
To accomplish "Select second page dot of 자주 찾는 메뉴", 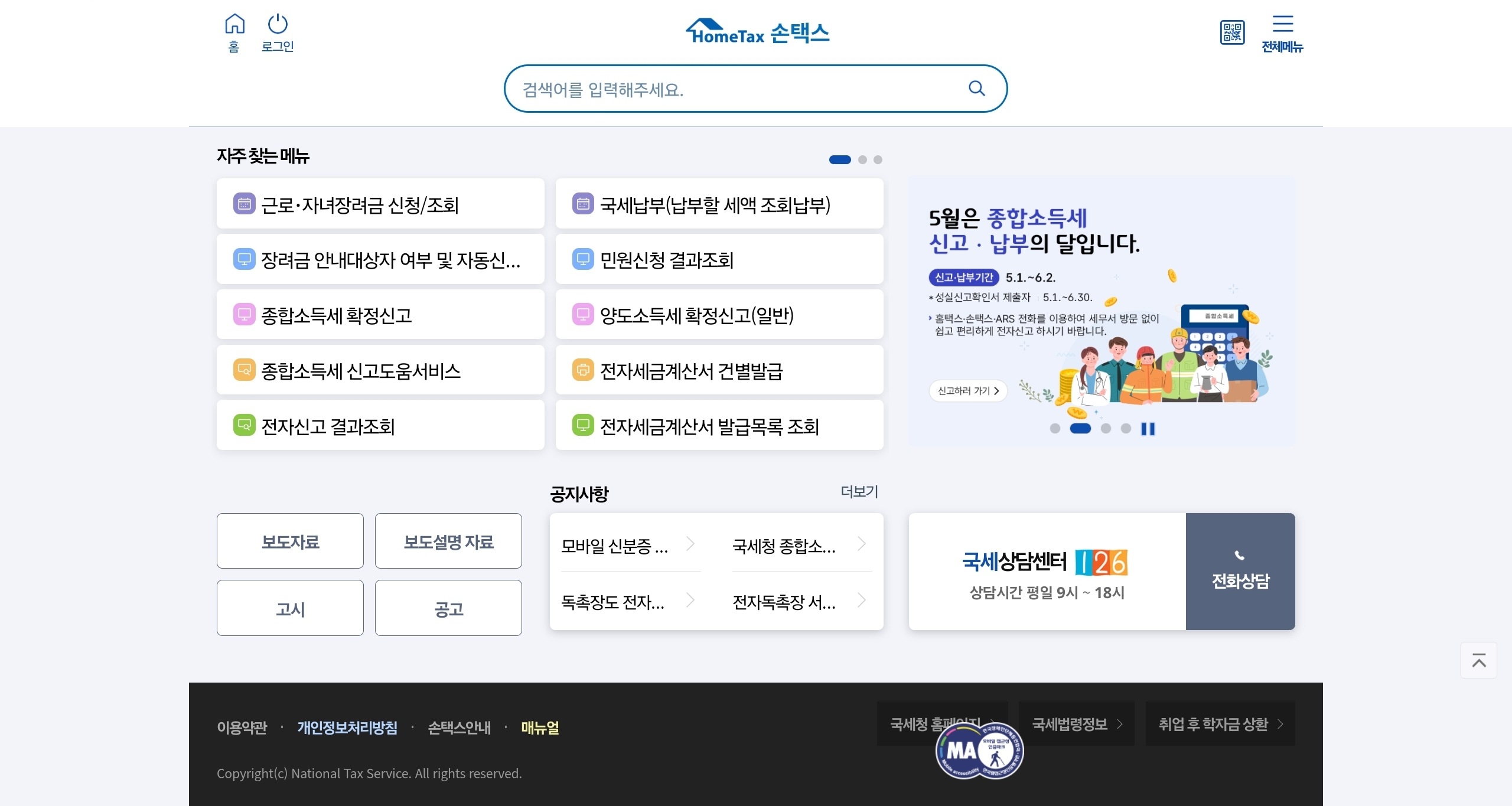I will (x=862, y=159).
